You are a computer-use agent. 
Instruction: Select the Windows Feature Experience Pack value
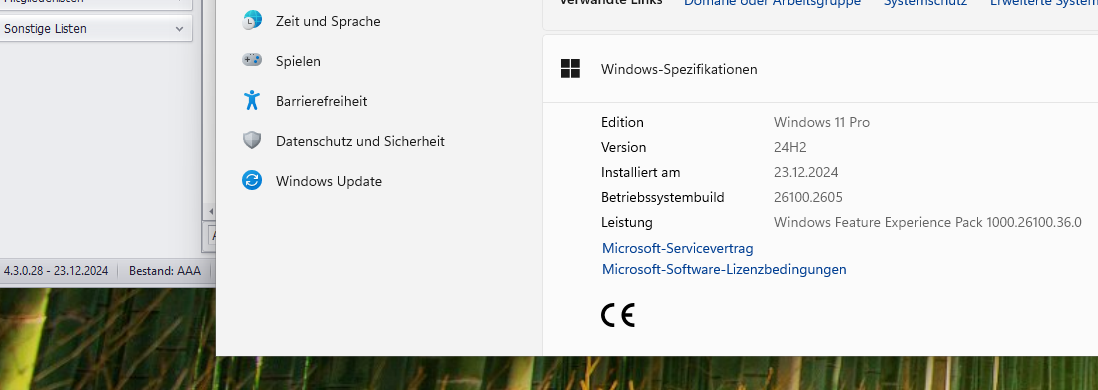coord(927,223)
